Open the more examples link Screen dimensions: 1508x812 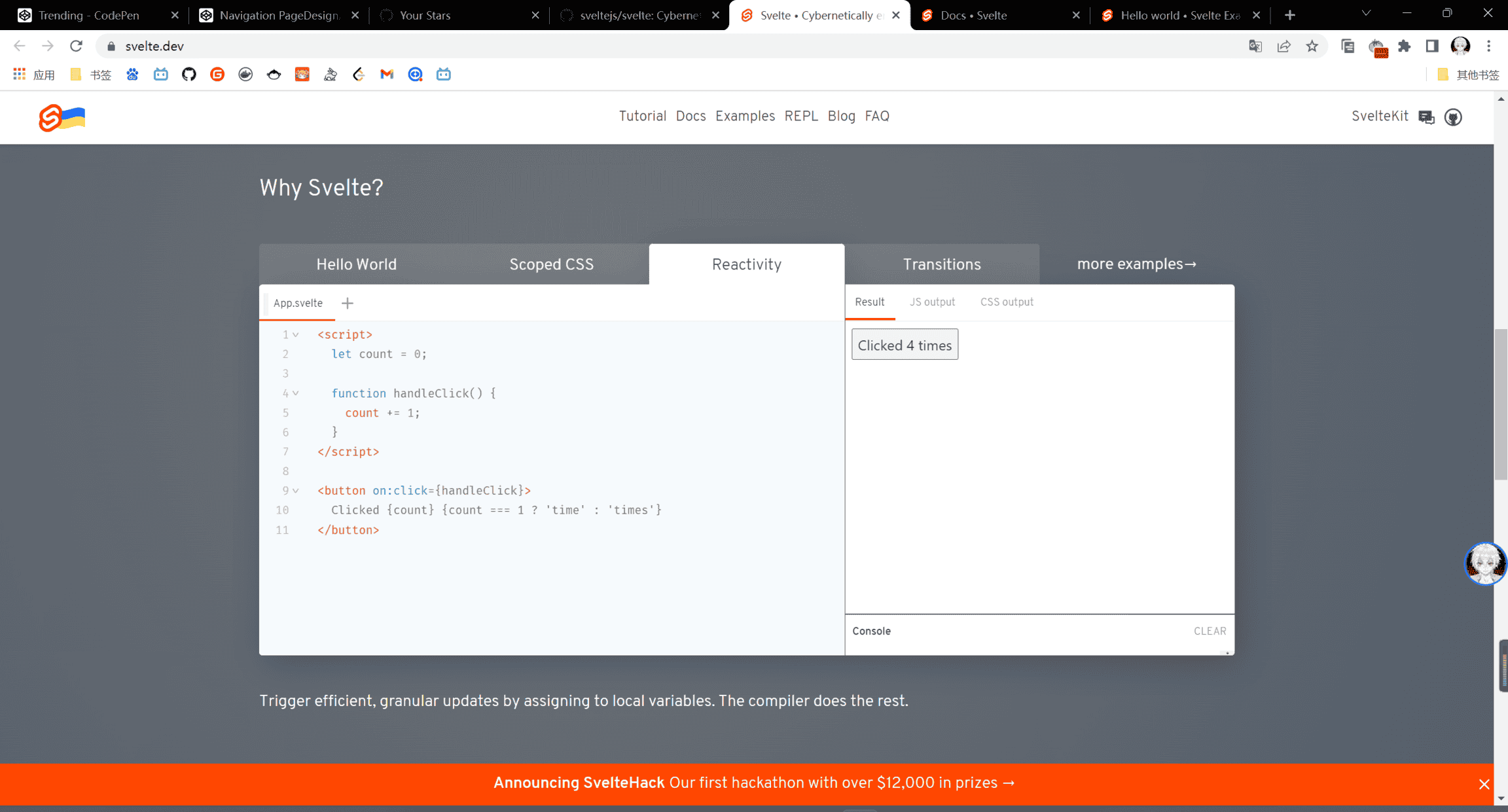(x=1136, y=264)
